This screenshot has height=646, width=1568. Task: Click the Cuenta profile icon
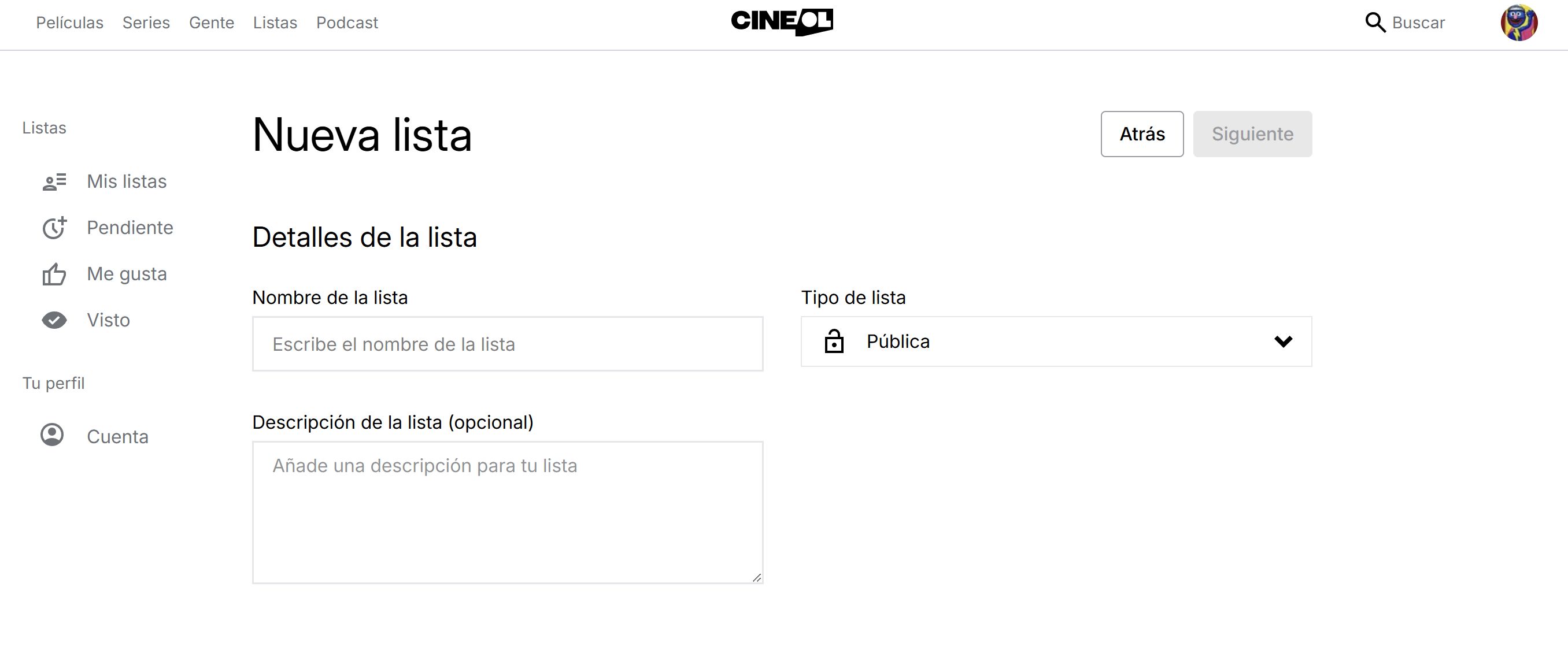click(x=53, y=435)
